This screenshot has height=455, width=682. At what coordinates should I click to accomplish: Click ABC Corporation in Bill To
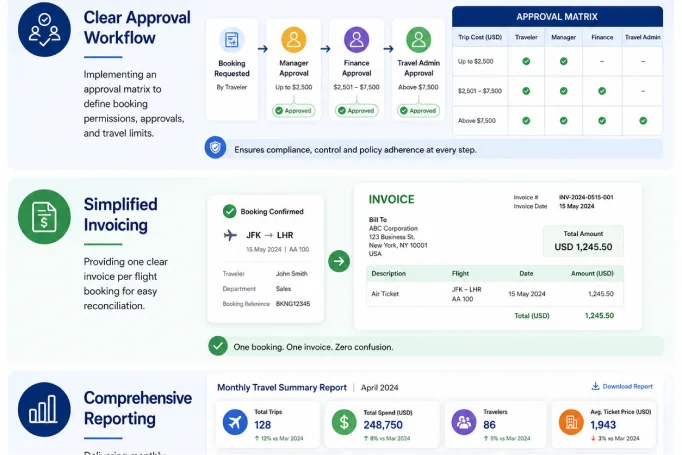click(x=393, y=228)
